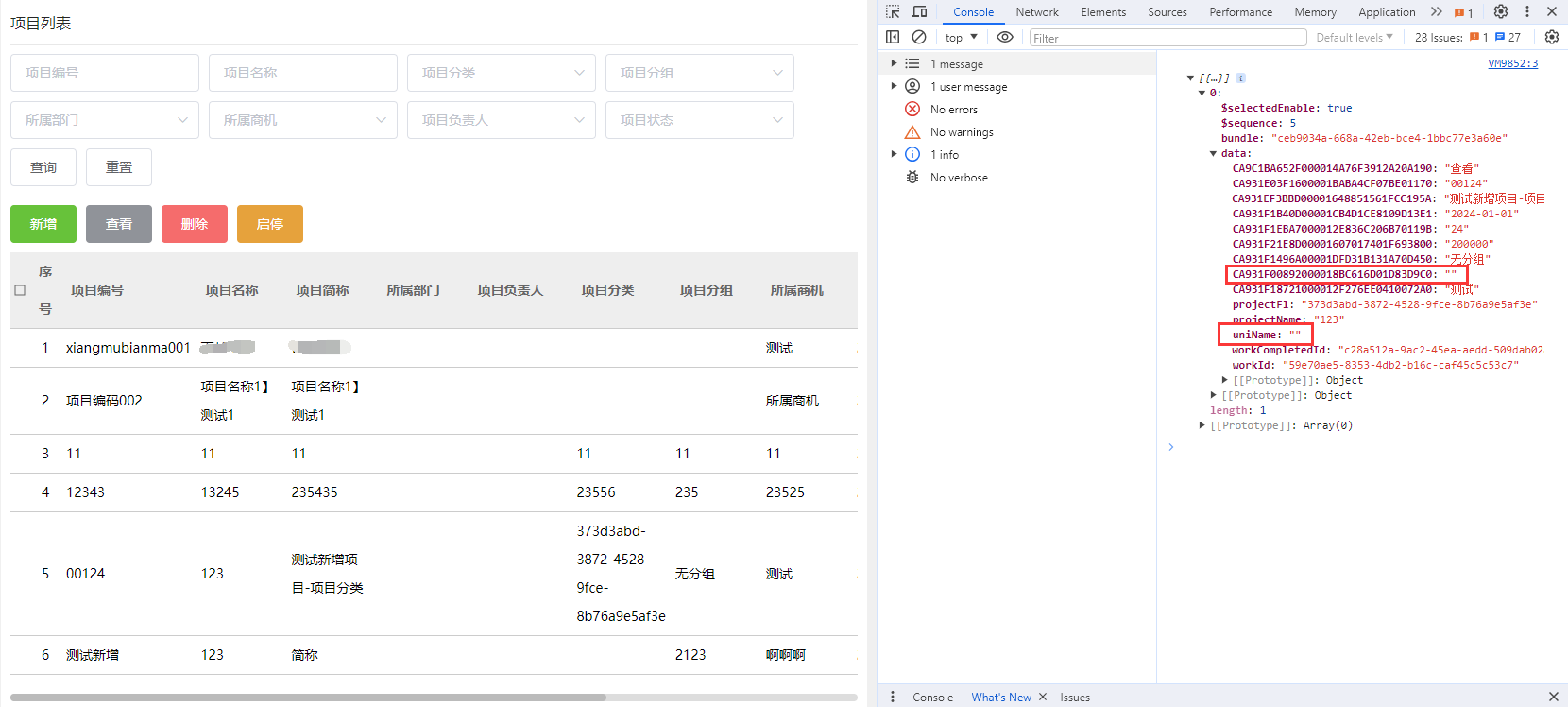Open the Elements tab
The width and height of the screenshot is (1568, 707).
click(1102, 12)
